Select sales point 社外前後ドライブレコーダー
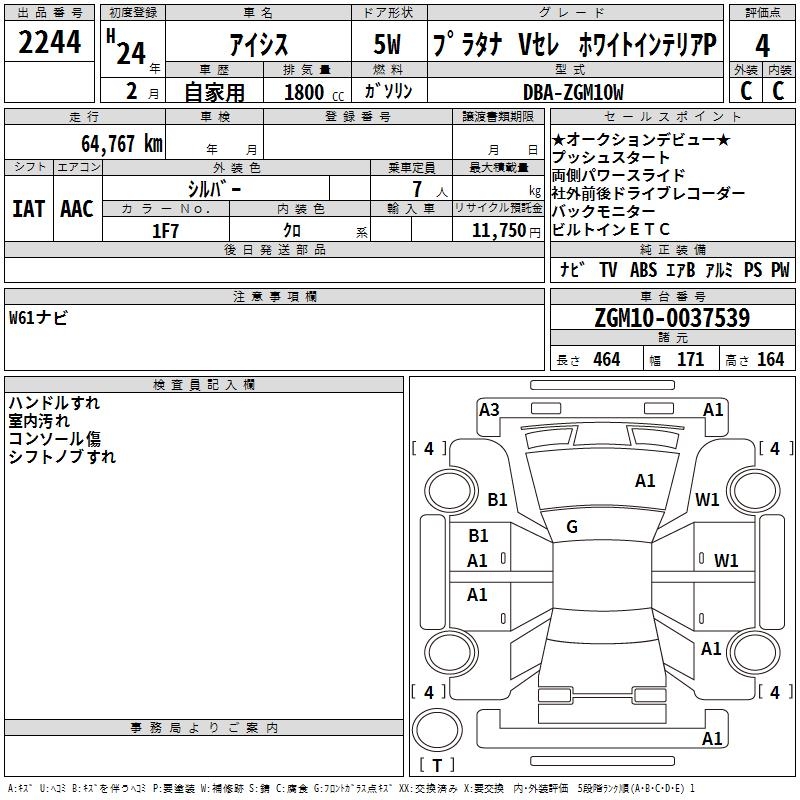Image resolution: width=800 pixels, height=800 pixels. click(x=648, y=193)
